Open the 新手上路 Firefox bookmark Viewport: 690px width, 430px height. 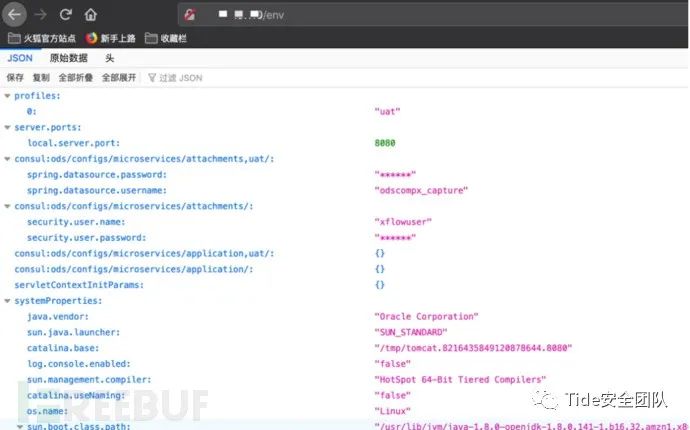point(111,38)
